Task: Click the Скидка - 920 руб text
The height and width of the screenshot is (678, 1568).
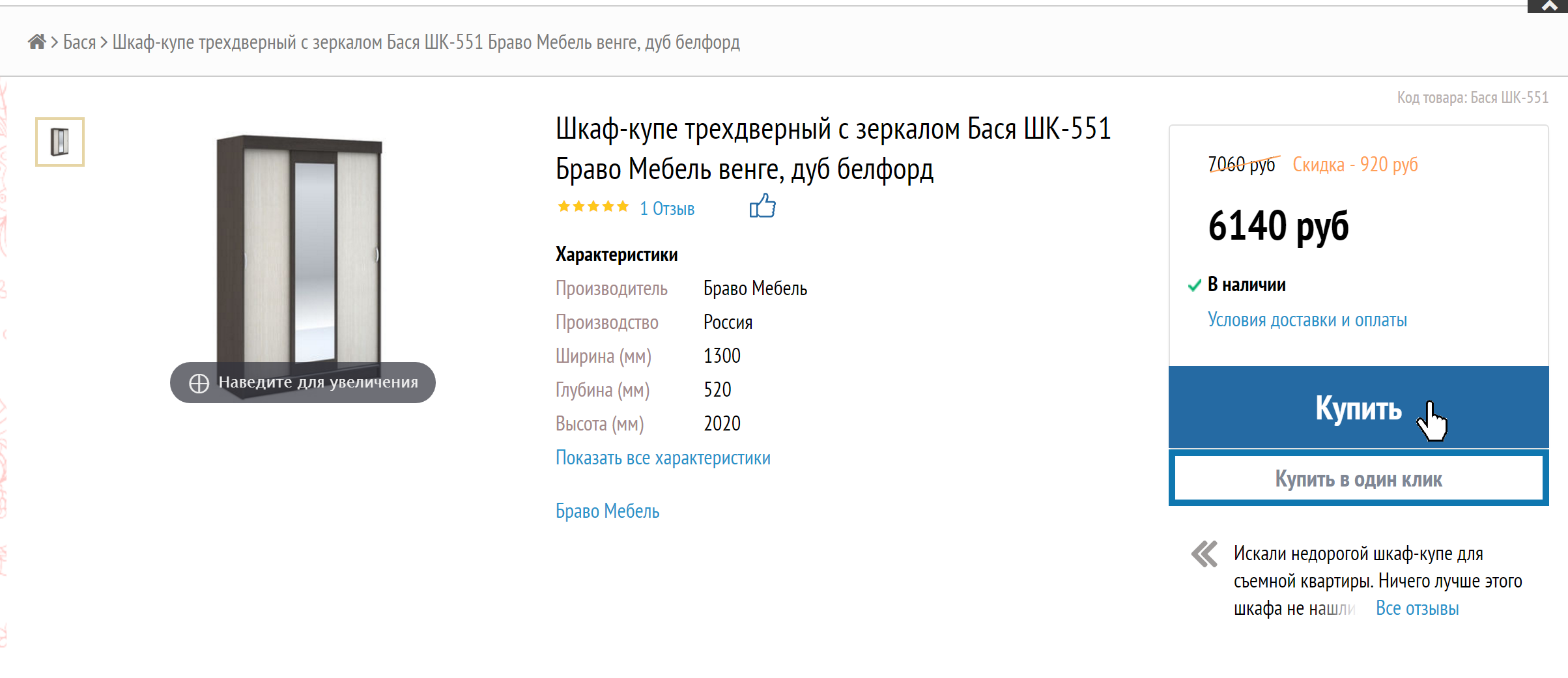Action: 1355,165
